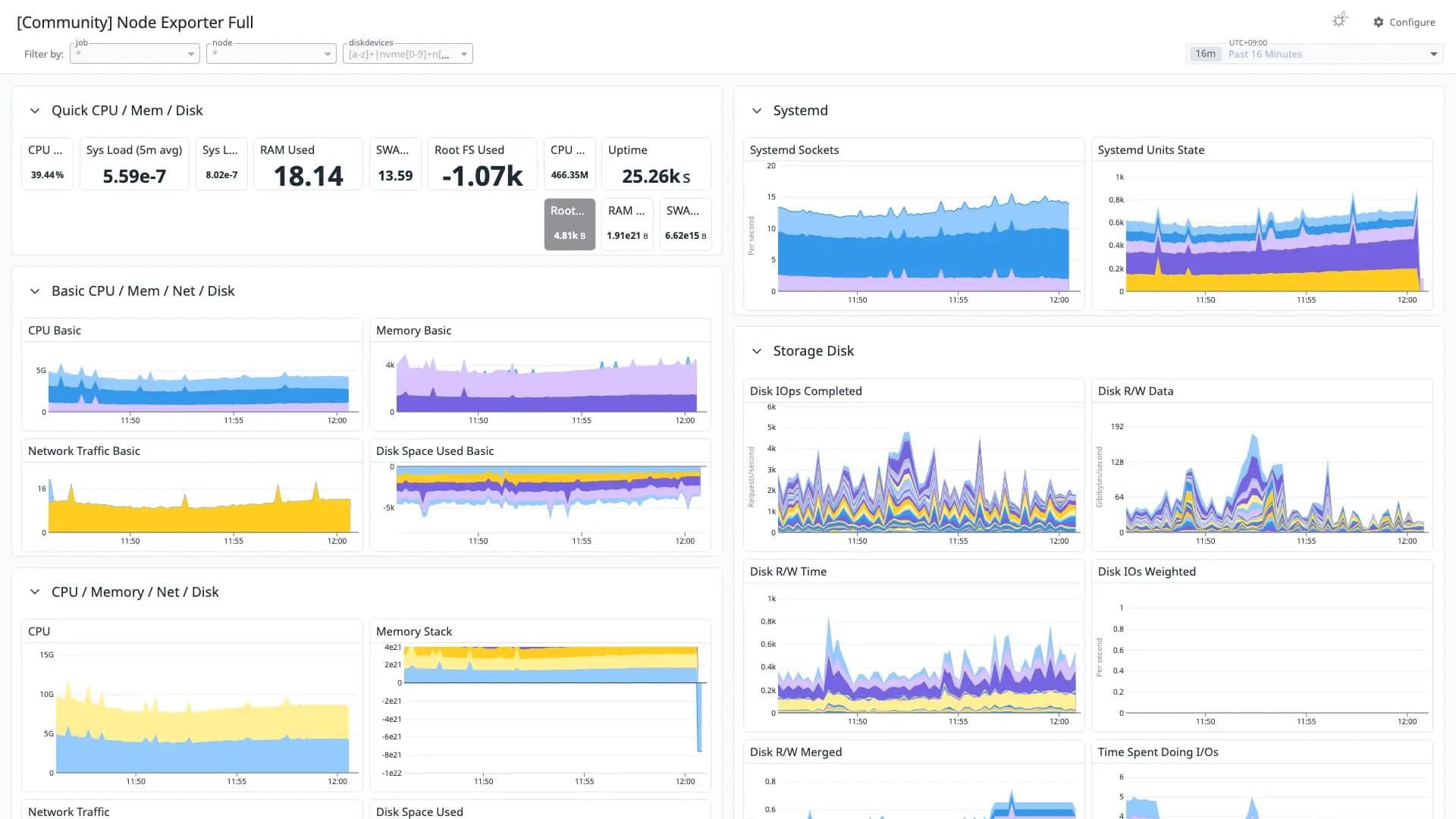Viewport: 1456px width, 819px height.
Task: Open the diskdevices filter dropdown
Action: (408, 54)
